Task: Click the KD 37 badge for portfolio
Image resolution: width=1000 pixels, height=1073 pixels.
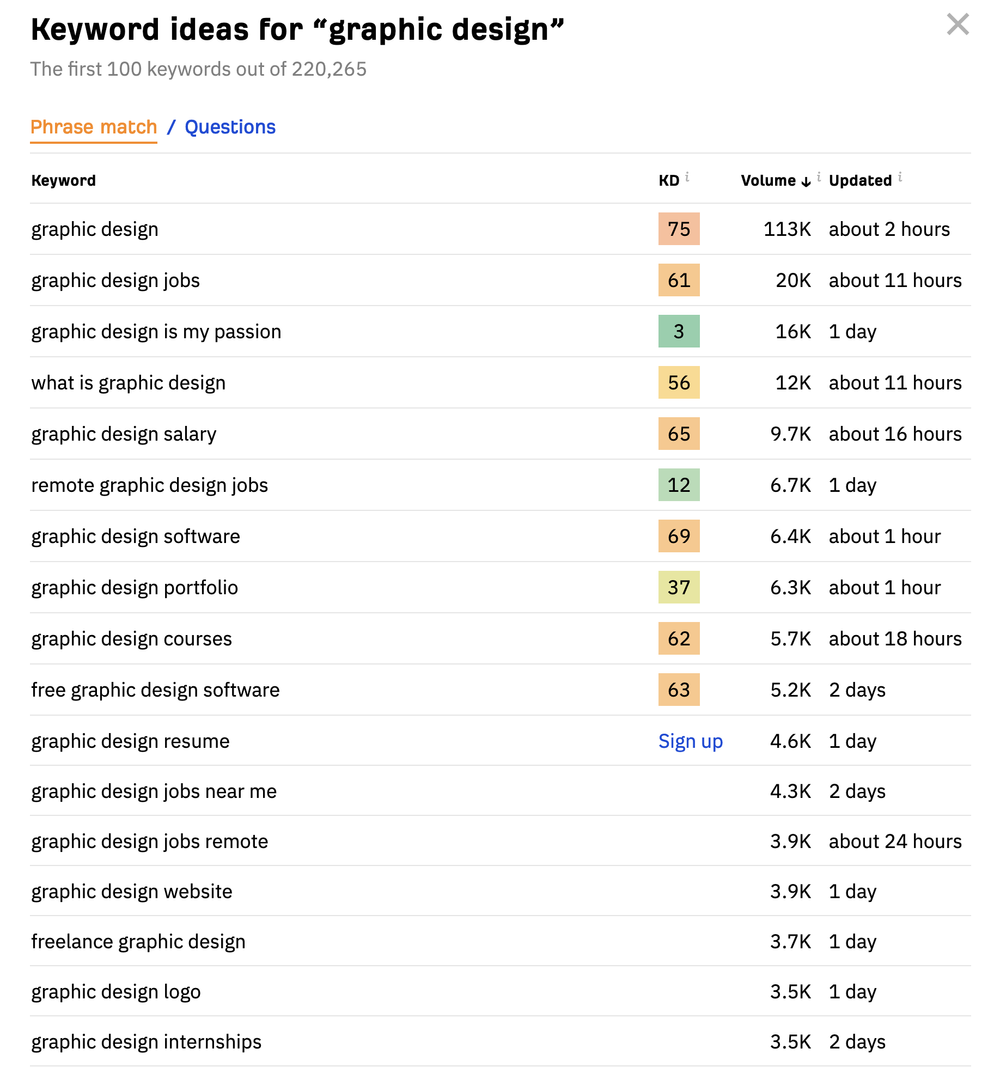Action: point(679,587)
